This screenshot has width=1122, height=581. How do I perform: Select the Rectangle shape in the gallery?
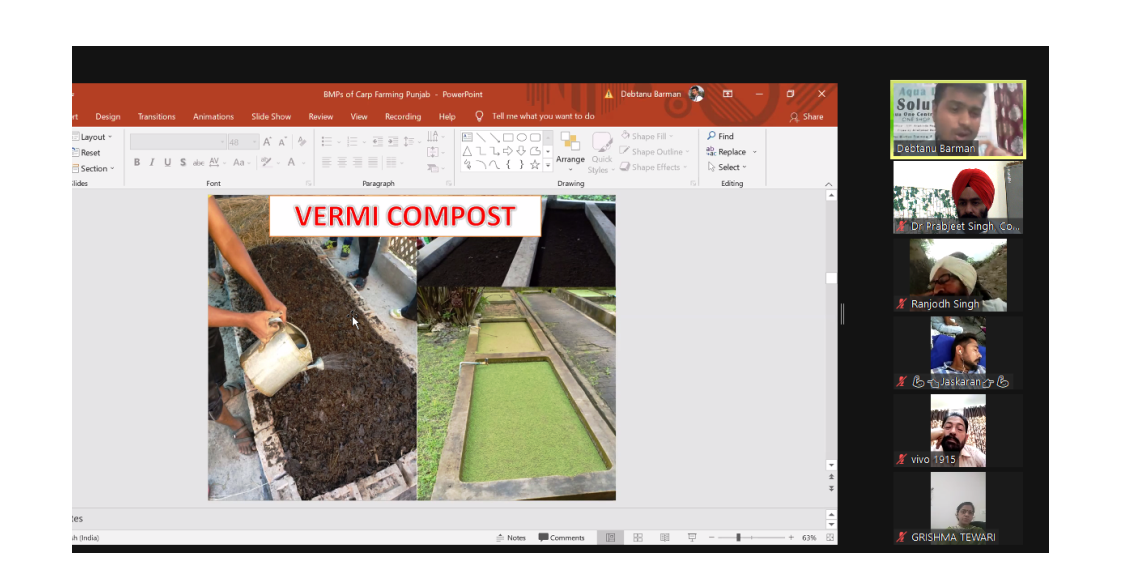508,137
